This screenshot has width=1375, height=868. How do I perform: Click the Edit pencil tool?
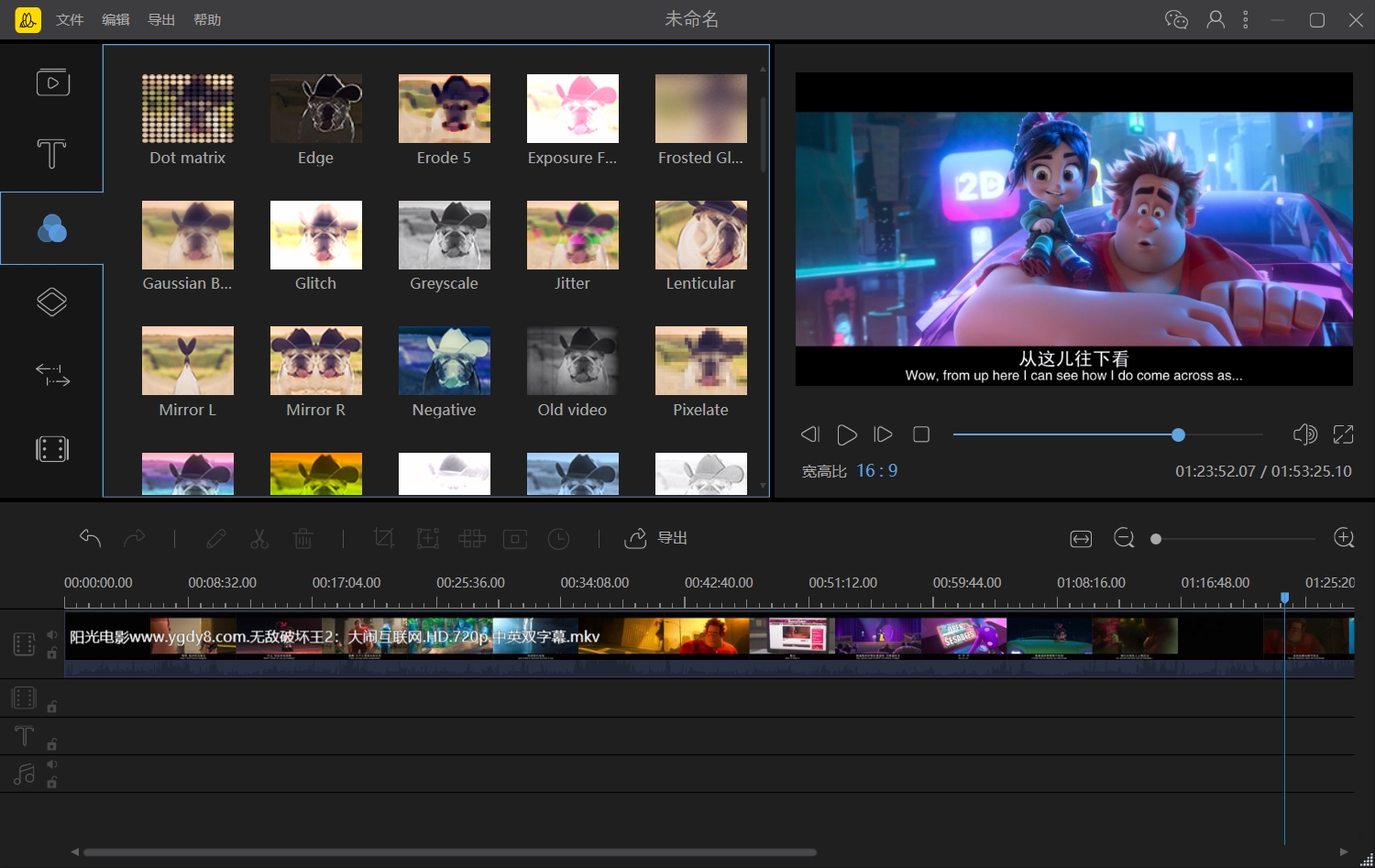[216, 539]
